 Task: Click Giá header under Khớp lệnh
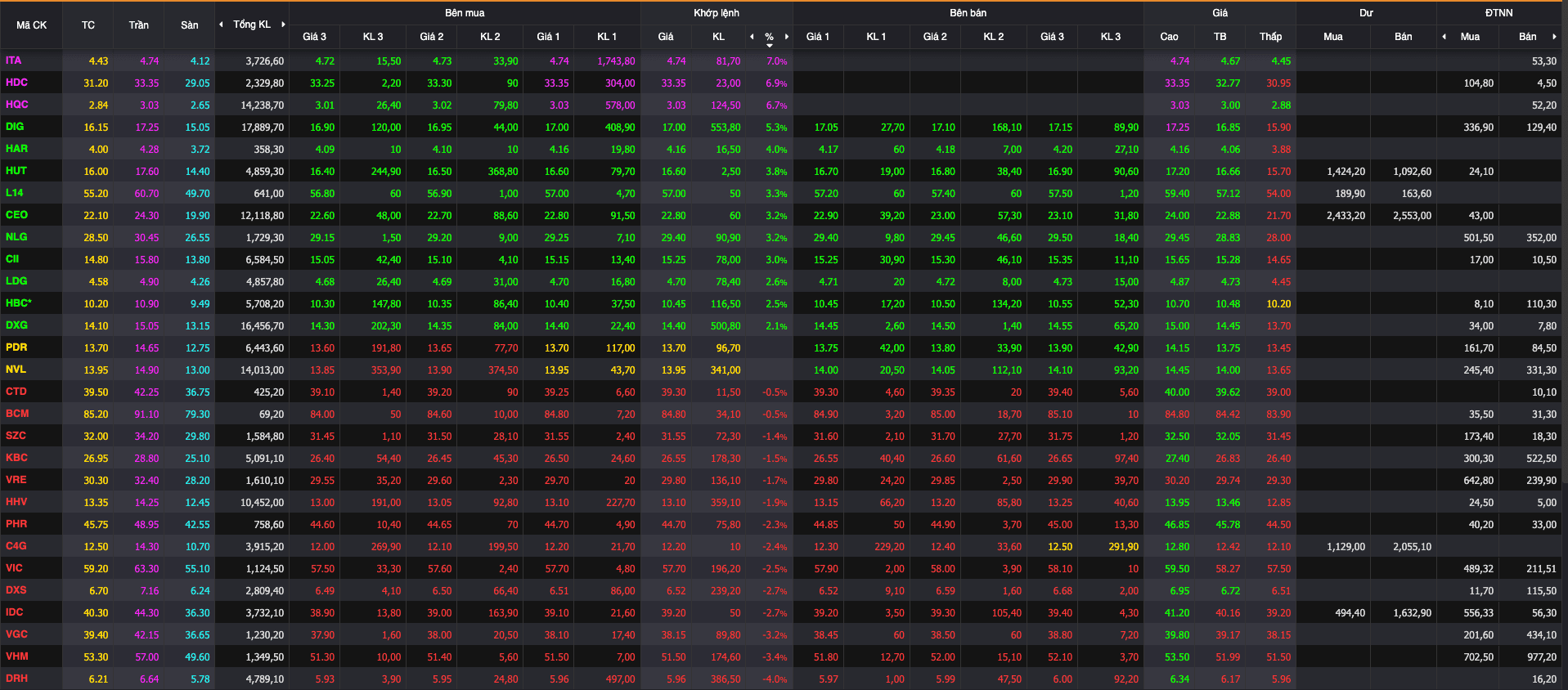[x=666, y=37]
